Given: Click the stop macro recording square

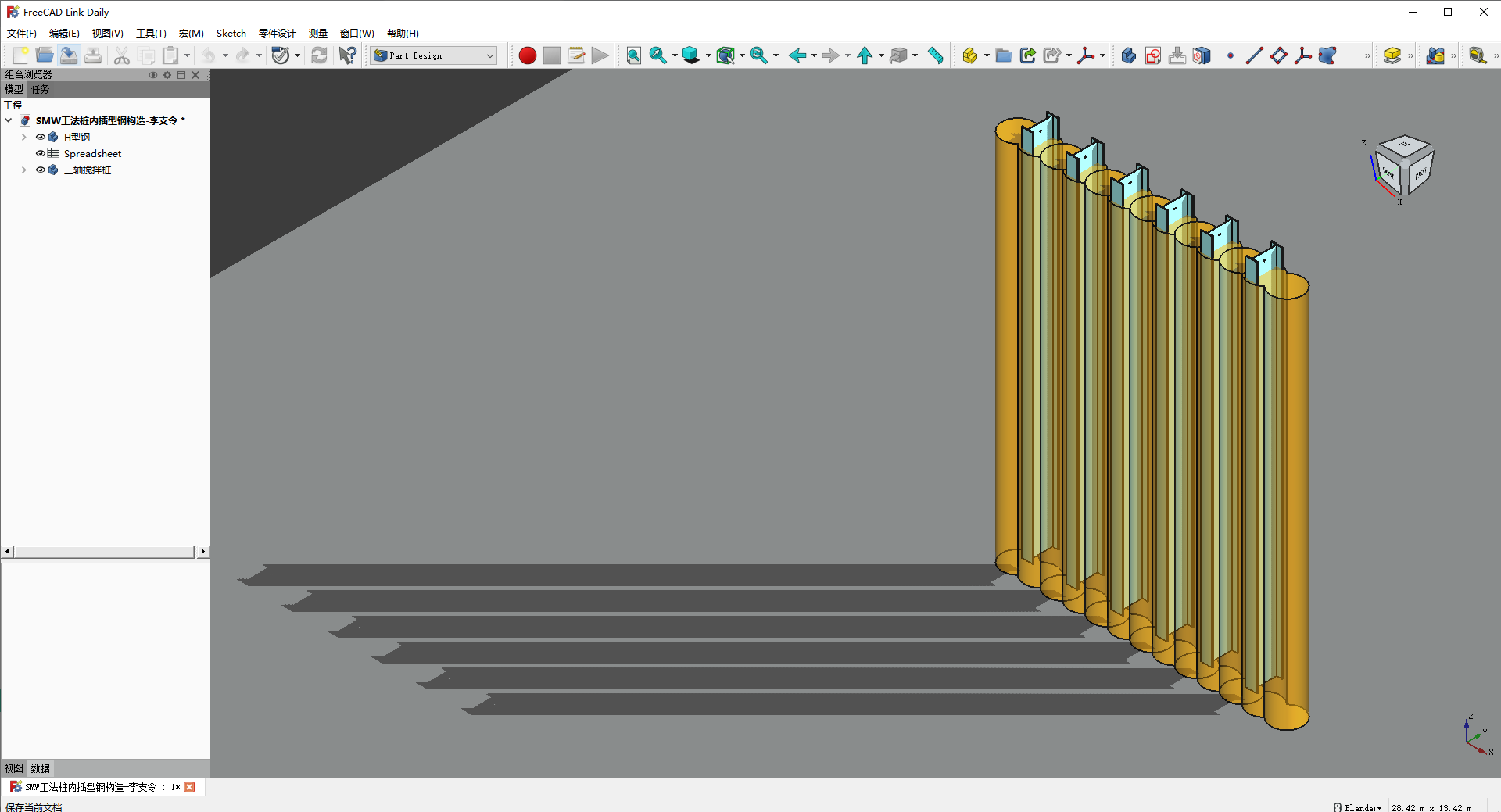Looking at the screenshot, I should point(552,55).
